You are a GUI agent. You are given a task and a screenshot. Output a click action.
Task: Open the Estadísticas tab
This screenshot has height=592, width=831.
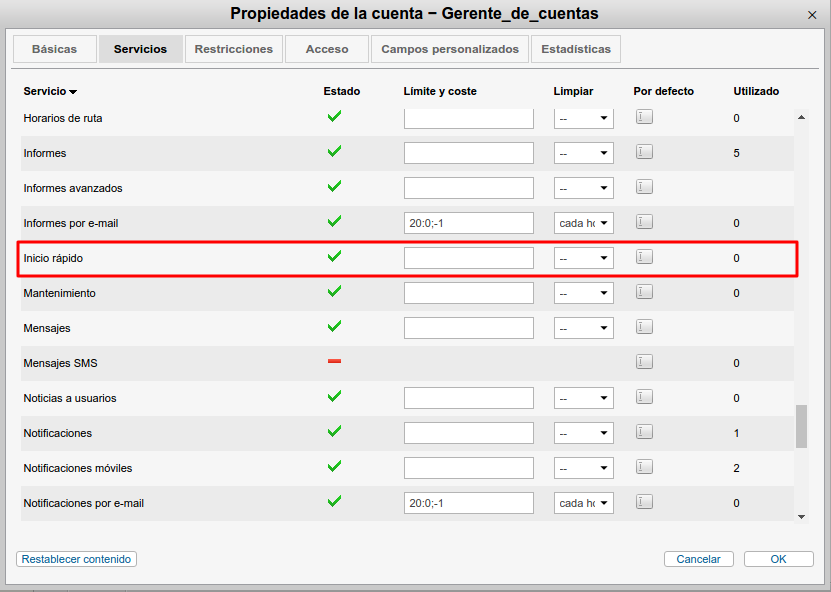(575, 48)
